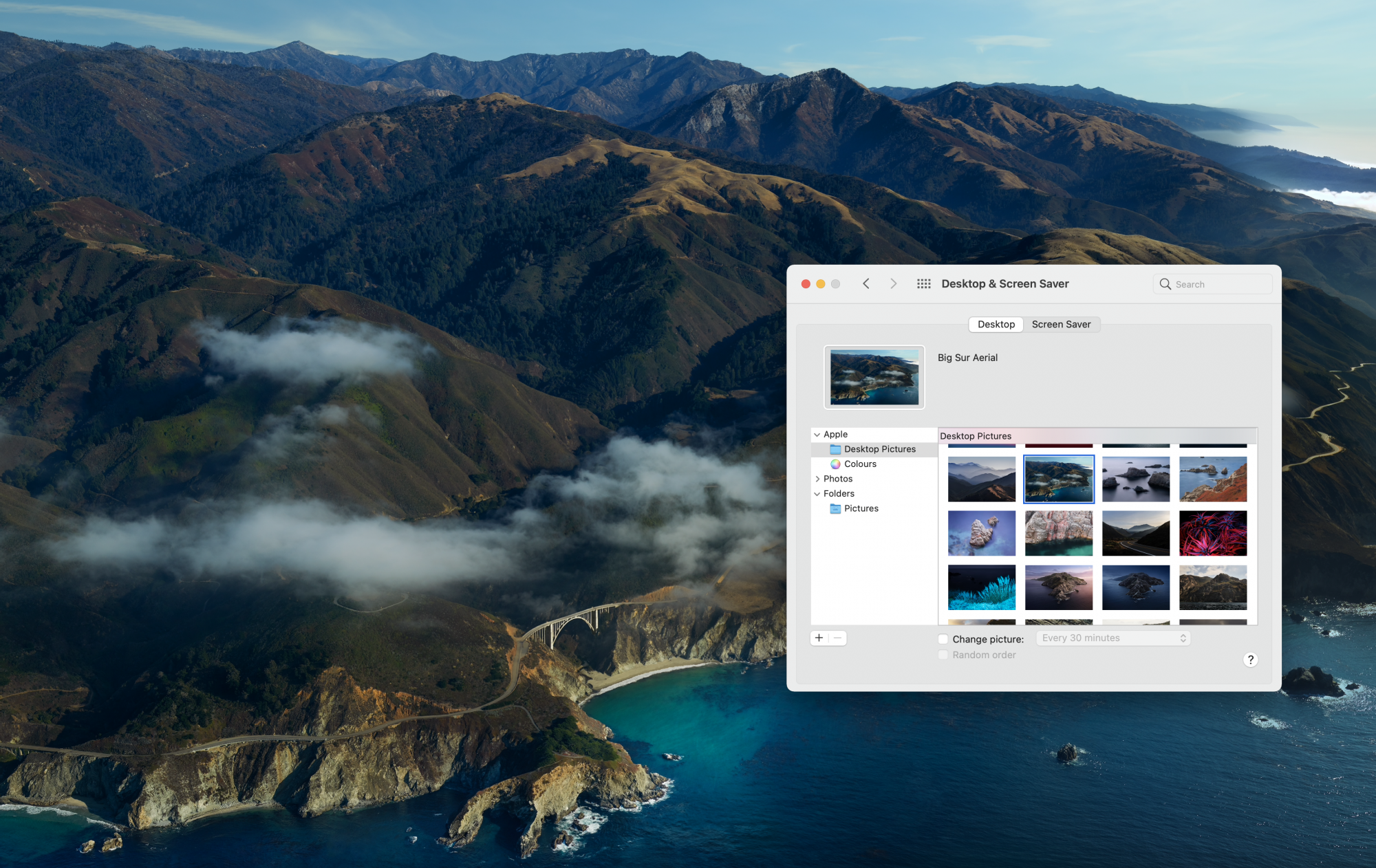Open the Every 30 minutes dropdown
The width and height of the screenshot is (1376, 868).
tap(1113, 638)
